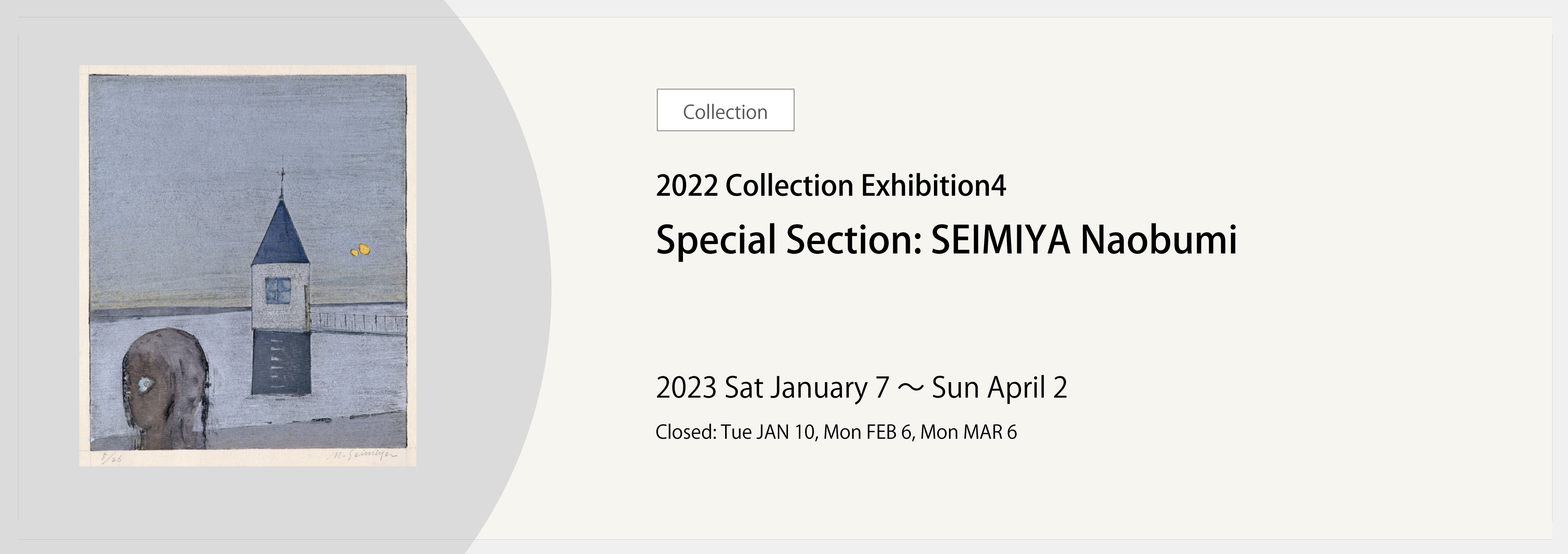1568x554 pixels.
Task: Open the Special Section: SEIMIYA Naobumi title
Action: (946, 240)
